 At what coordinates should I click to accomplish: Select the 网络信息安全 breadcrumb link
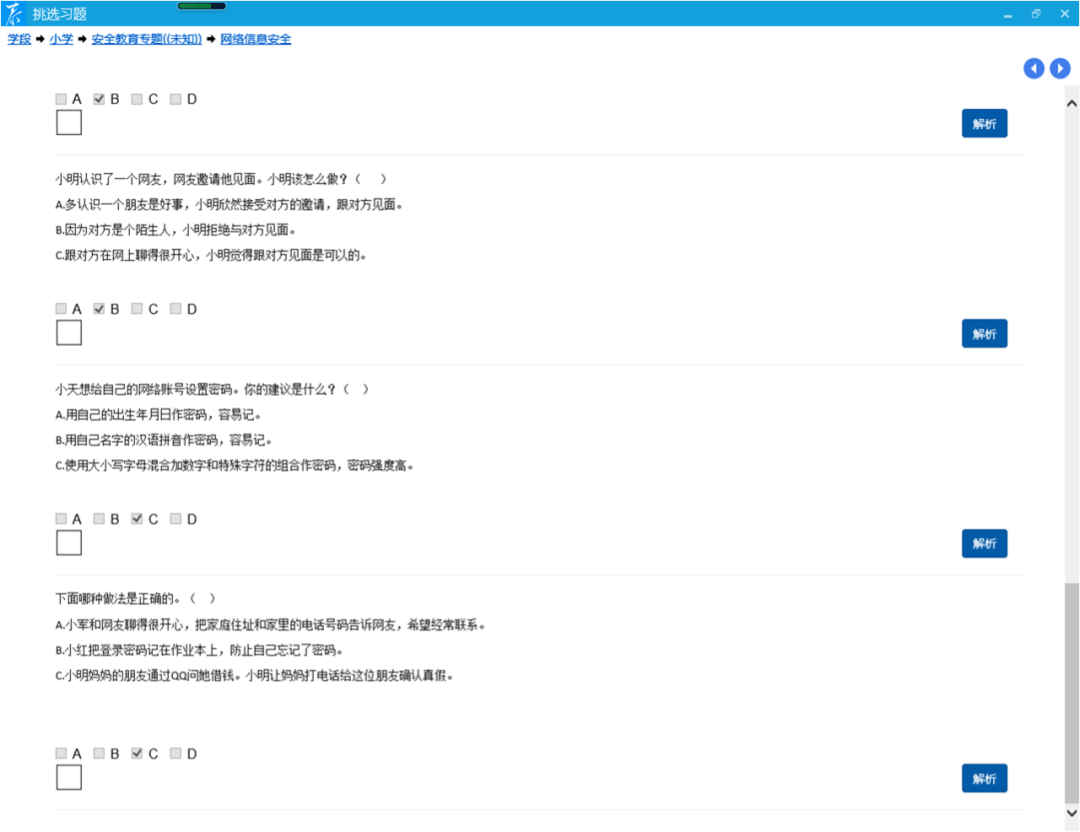[256, 39]
